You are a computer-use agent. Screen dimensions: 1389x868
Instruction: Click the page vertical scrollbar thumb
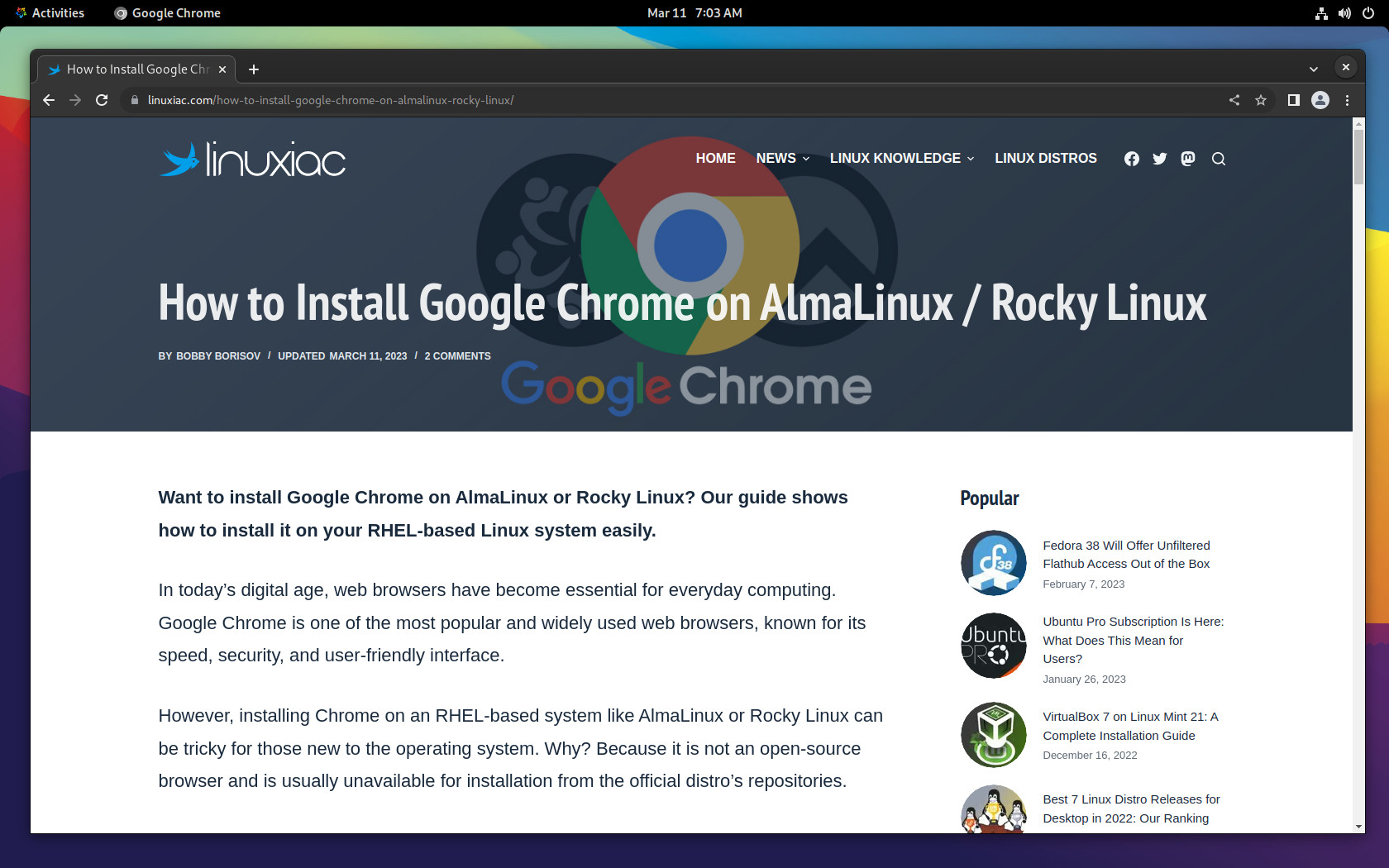click(x=1358, y=157)
